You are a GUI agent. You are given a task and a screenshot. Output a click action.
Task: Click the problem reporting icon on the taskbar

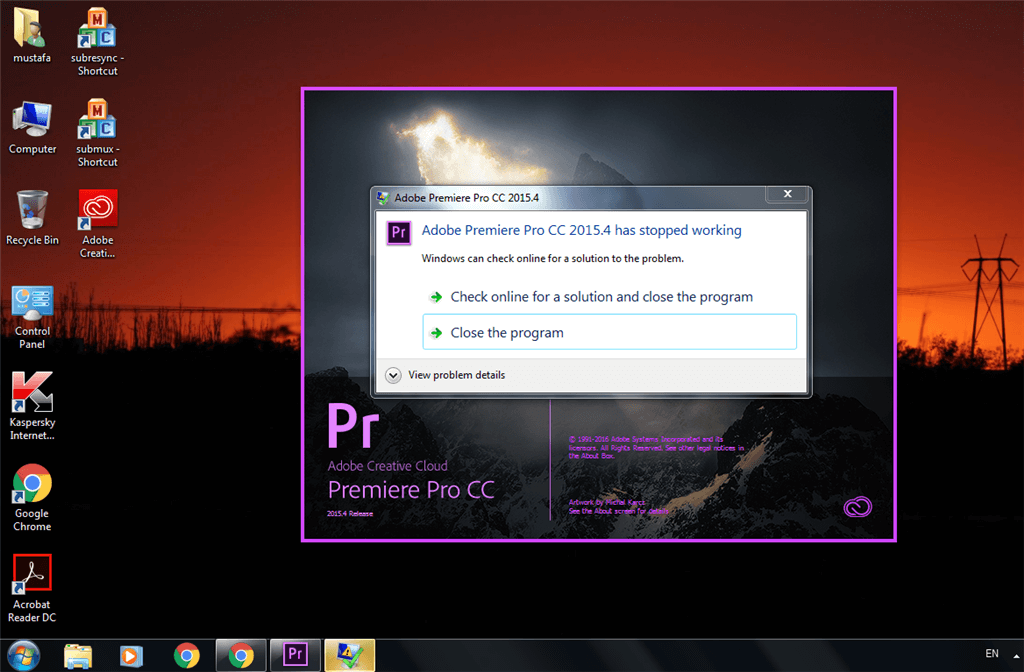click(348, 655)
